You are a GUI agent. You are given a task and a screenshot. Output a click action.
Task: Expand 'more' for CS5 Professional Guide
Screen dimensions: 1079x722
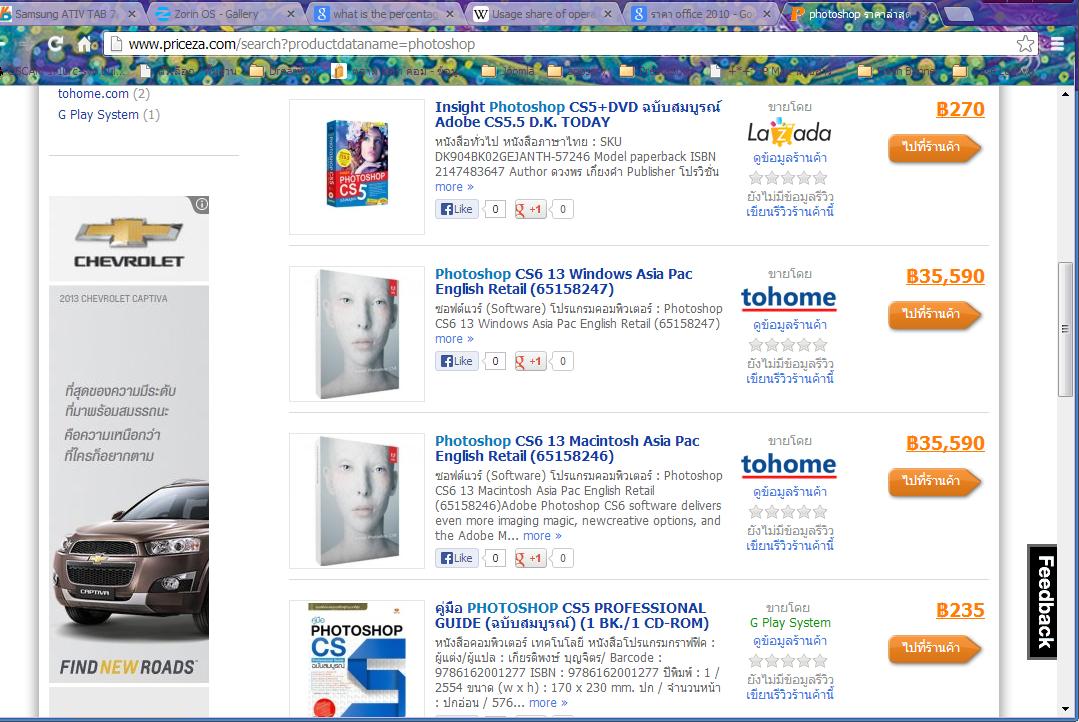[x=548, y=703]
